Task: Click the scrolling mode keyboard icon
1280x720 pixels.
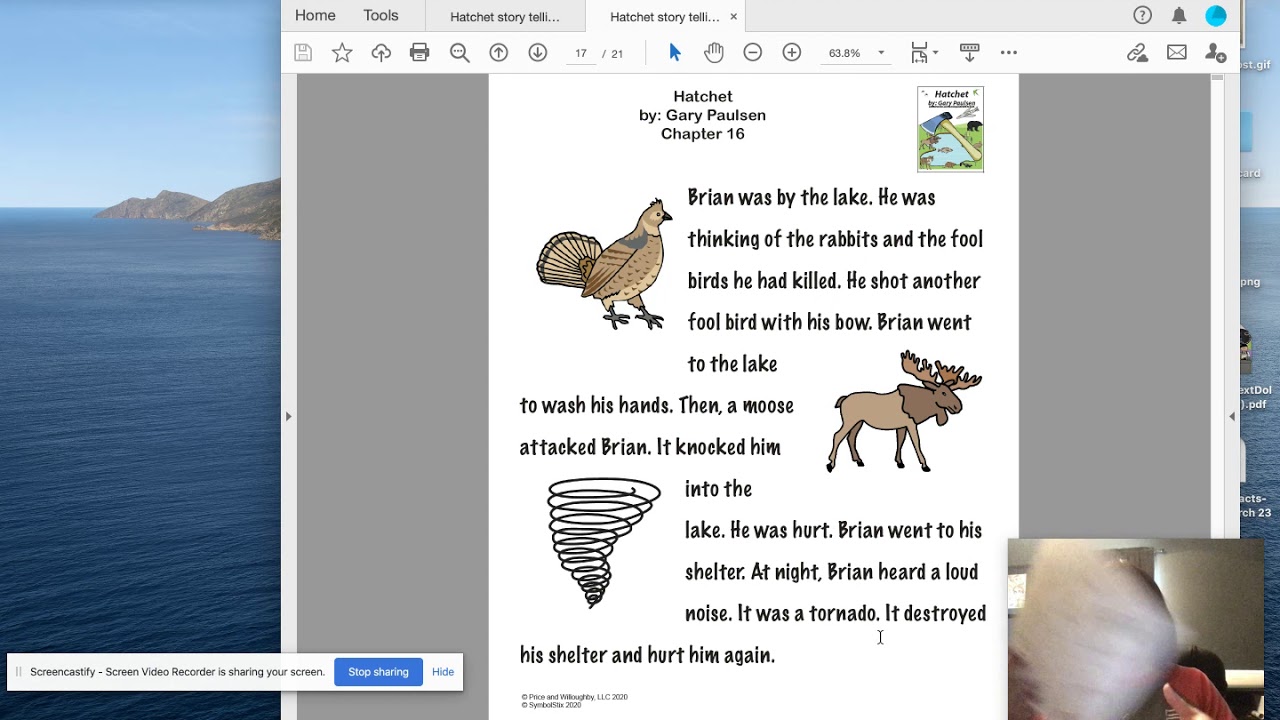Action: [969, 53]
